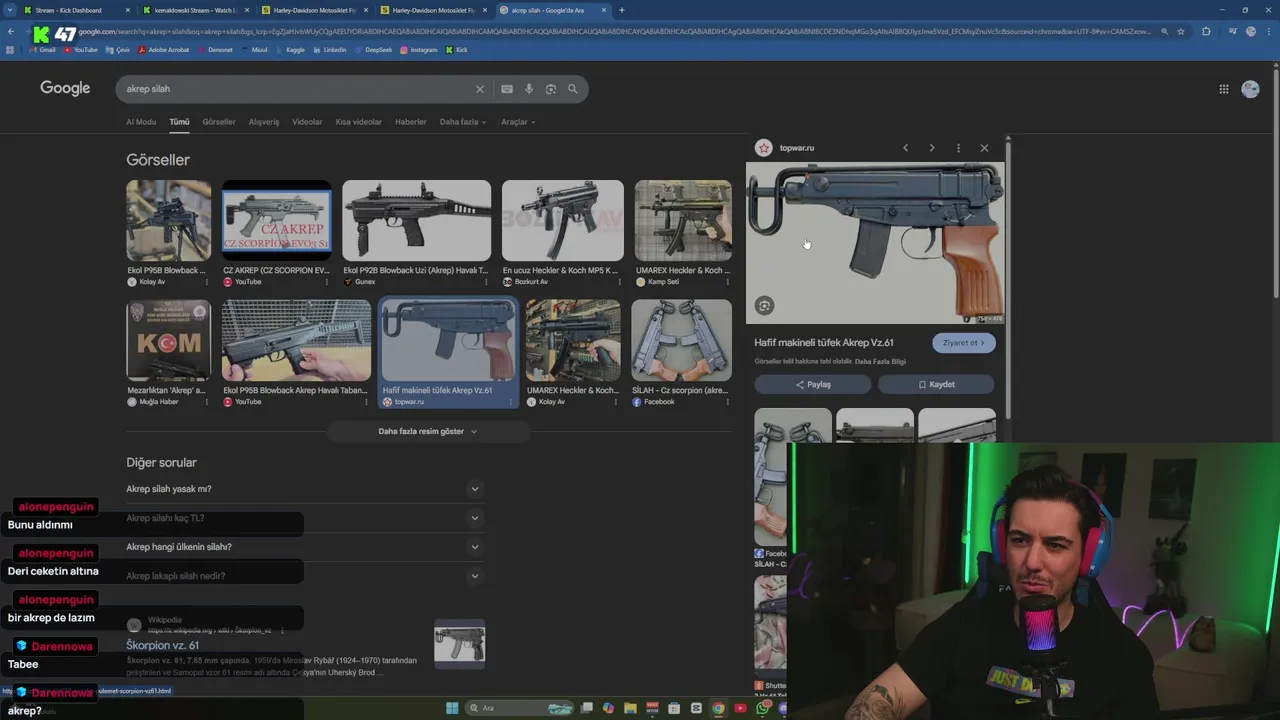Open LinkedIn bookmark in bookmarks bar
1280x720 pixels.
[x=331, y=49]
